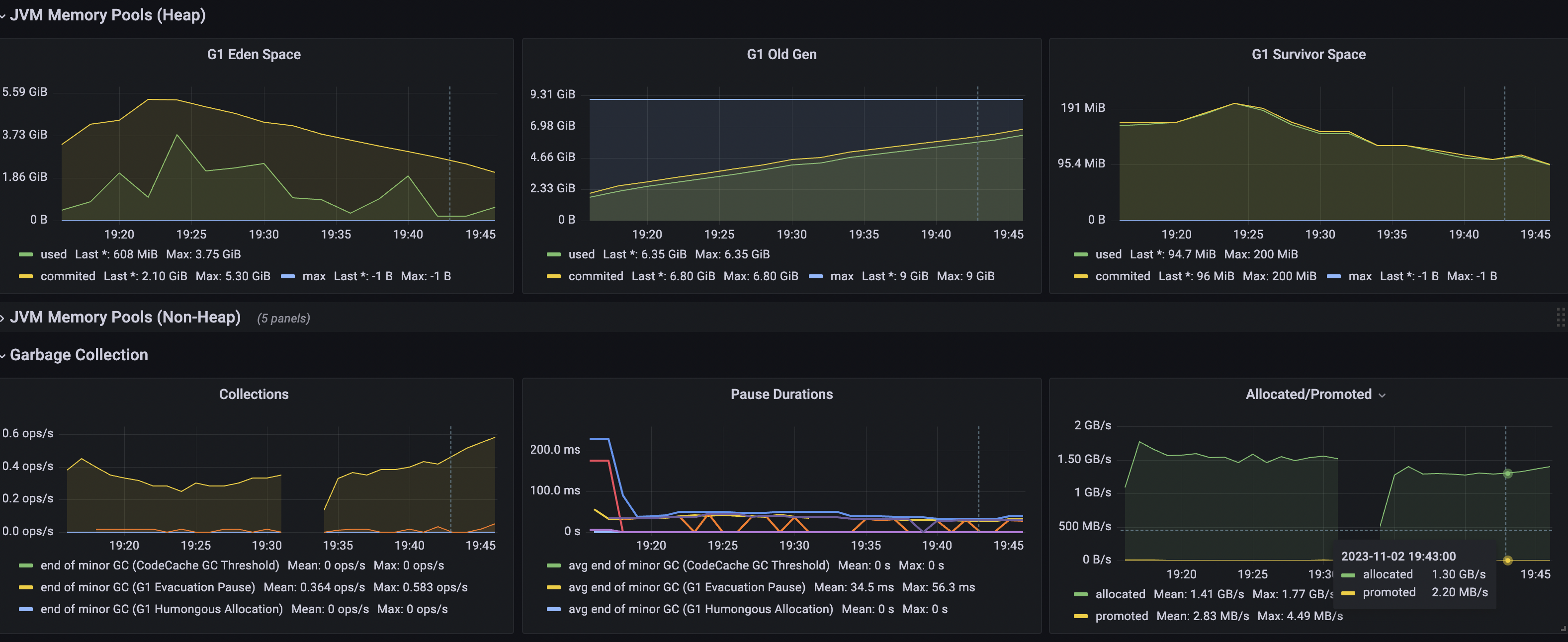Image resolution: width=1568 pixels, height=642 pixels.
Task: Click the highlighted allocated data point on the crosshair
Action: click(1508, 474)
